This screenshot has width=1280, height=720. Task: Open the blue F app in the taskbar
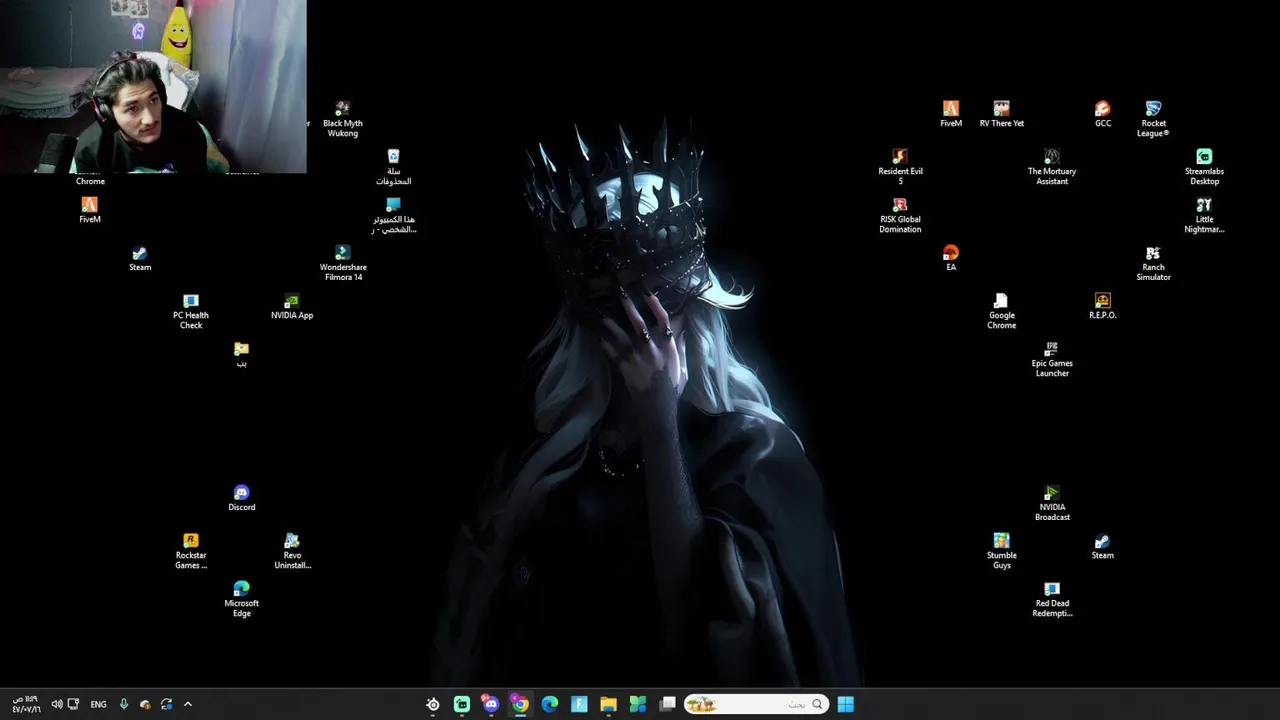coord(579,704)
